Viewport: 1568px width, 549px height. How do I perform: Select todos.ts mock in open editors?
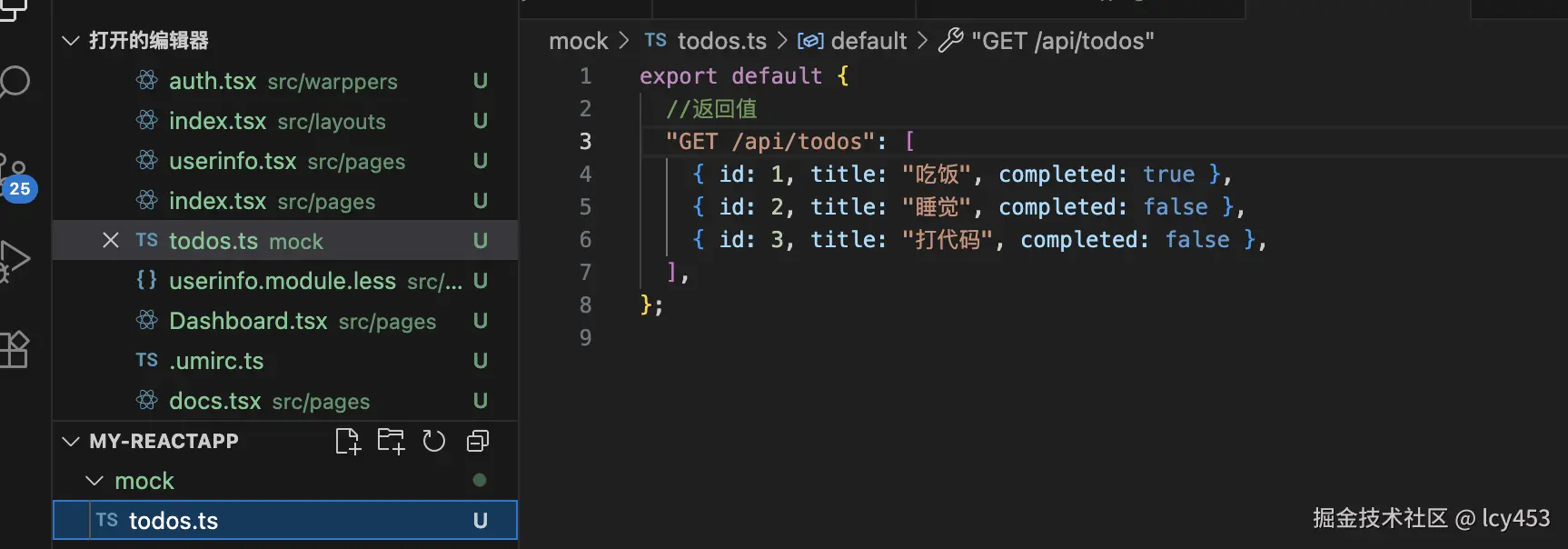tap(285, 241)
